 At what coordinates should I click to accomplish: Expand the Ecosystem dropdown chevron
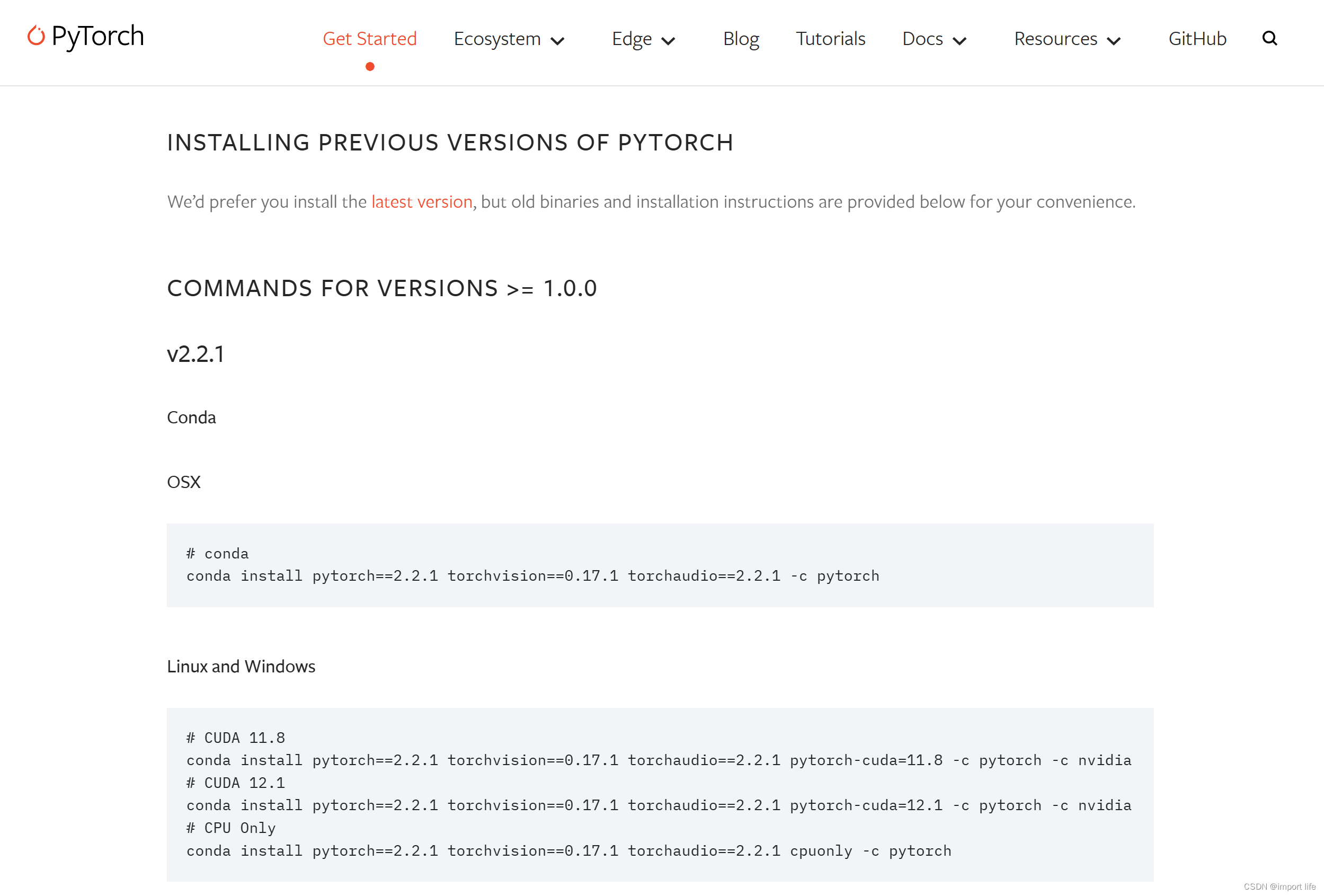557,41
